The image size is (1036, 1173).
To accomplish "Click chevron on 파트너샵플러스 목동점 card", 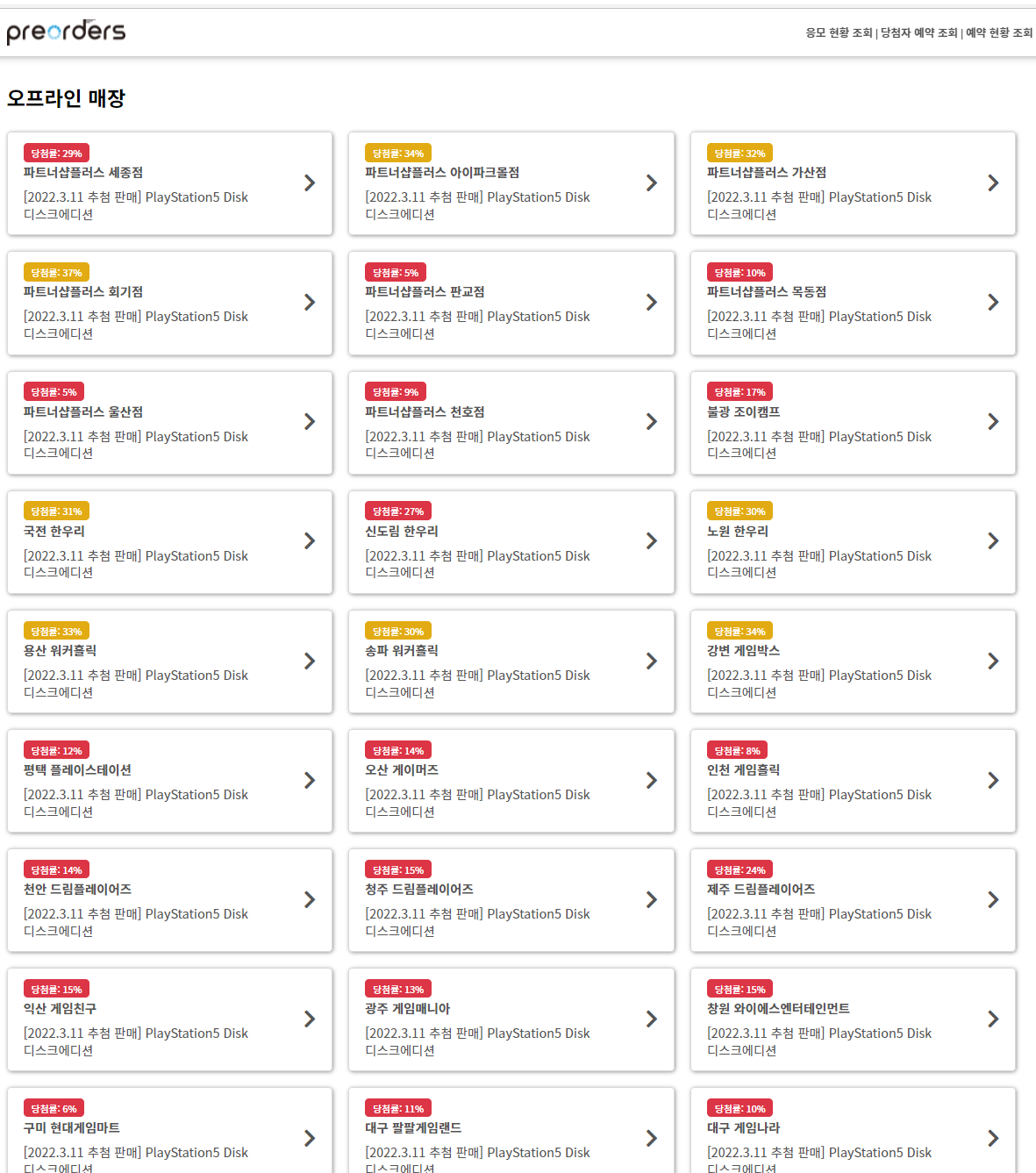I will pos(993,302).
